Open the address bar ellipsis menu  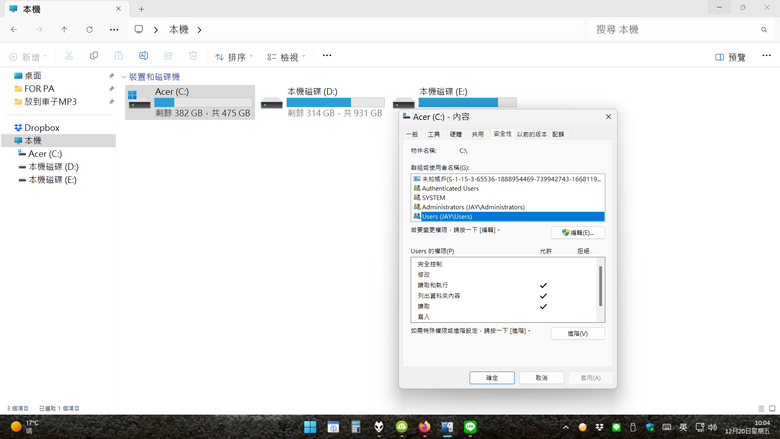click(114, 30)
